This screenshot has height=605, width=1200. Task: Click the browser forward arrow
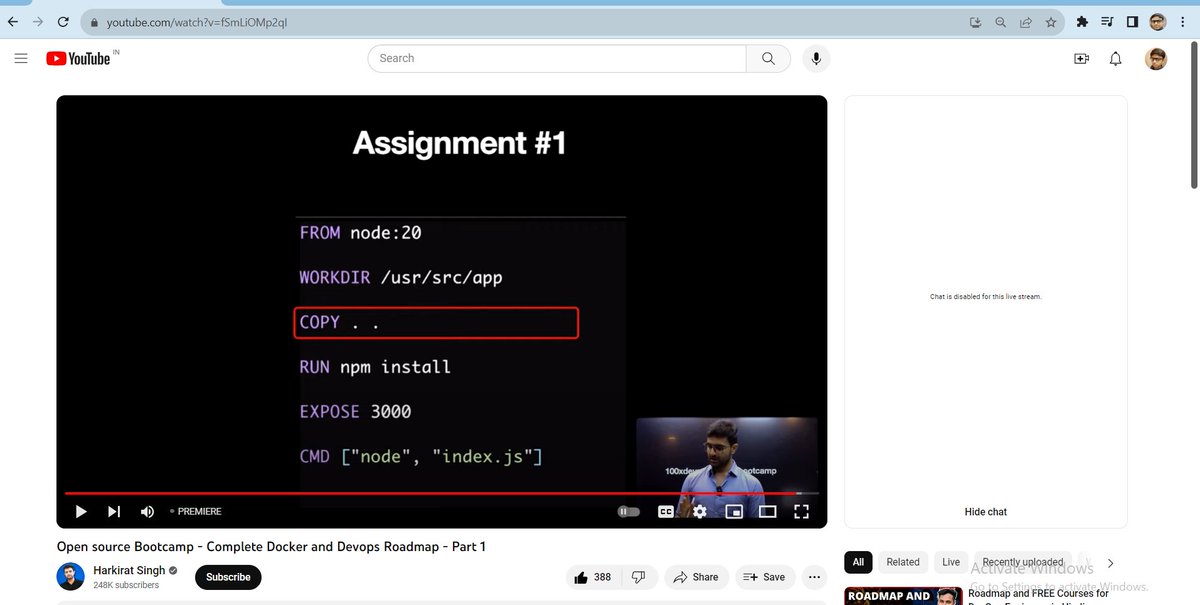coord(38,21)
